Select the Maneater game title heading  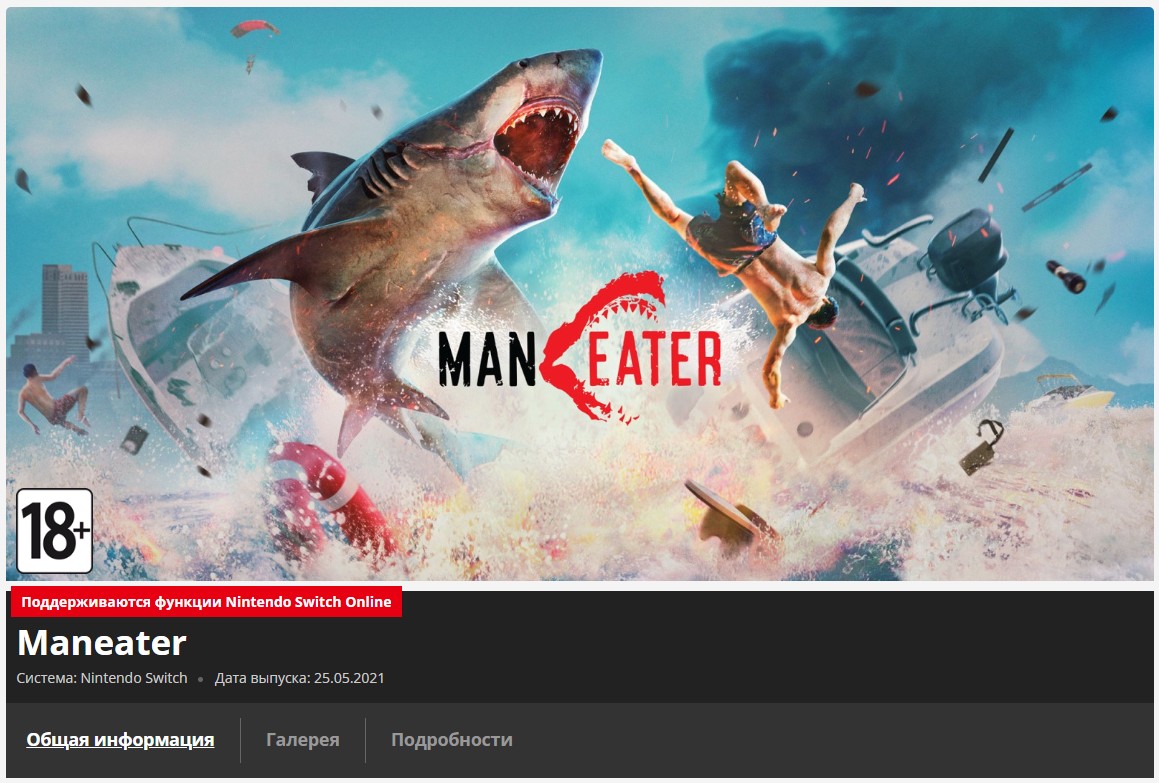click(x=102, y=643)
